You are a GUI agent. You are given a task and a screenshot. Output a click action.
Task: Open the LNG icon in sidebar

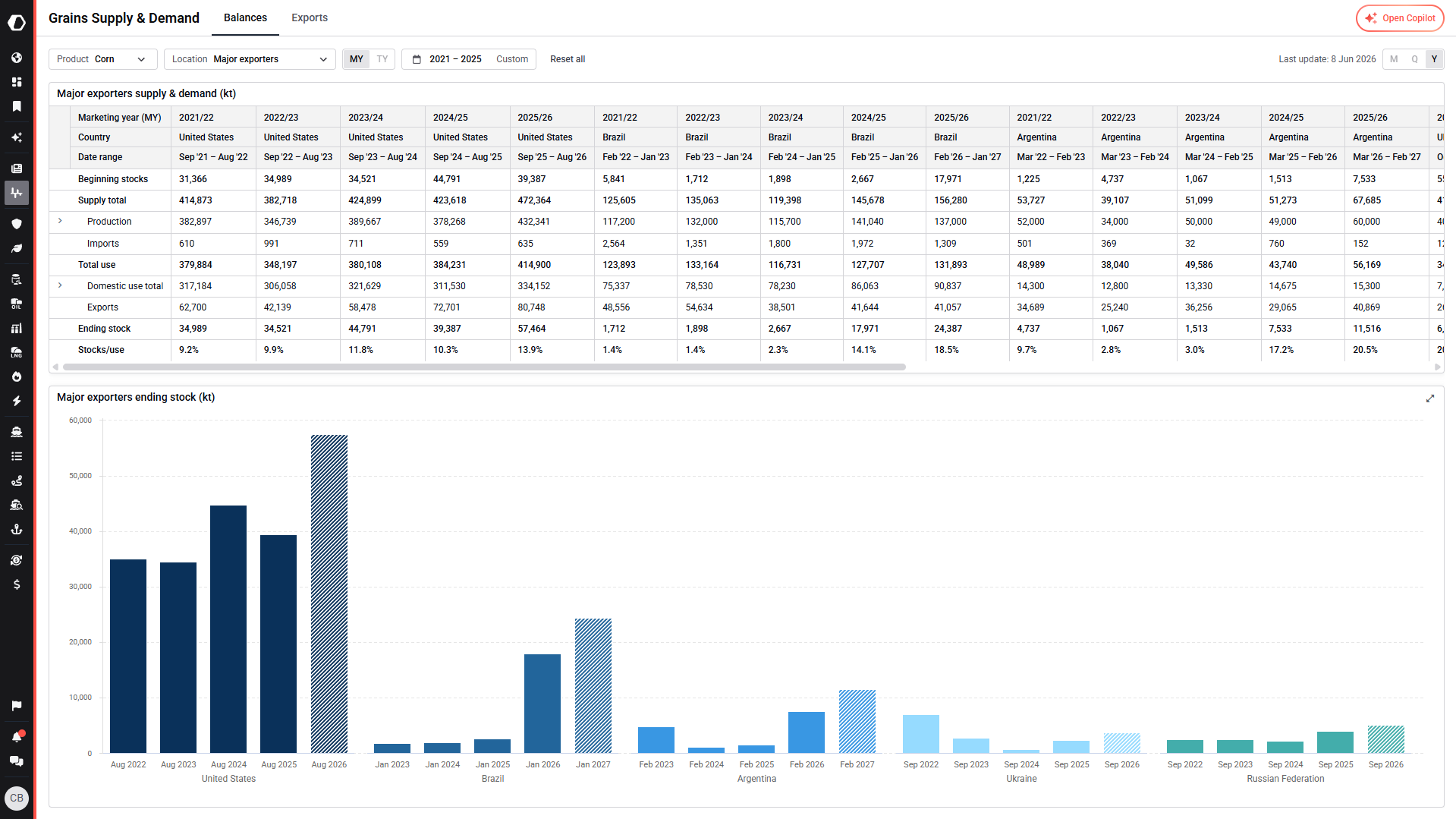17,352
